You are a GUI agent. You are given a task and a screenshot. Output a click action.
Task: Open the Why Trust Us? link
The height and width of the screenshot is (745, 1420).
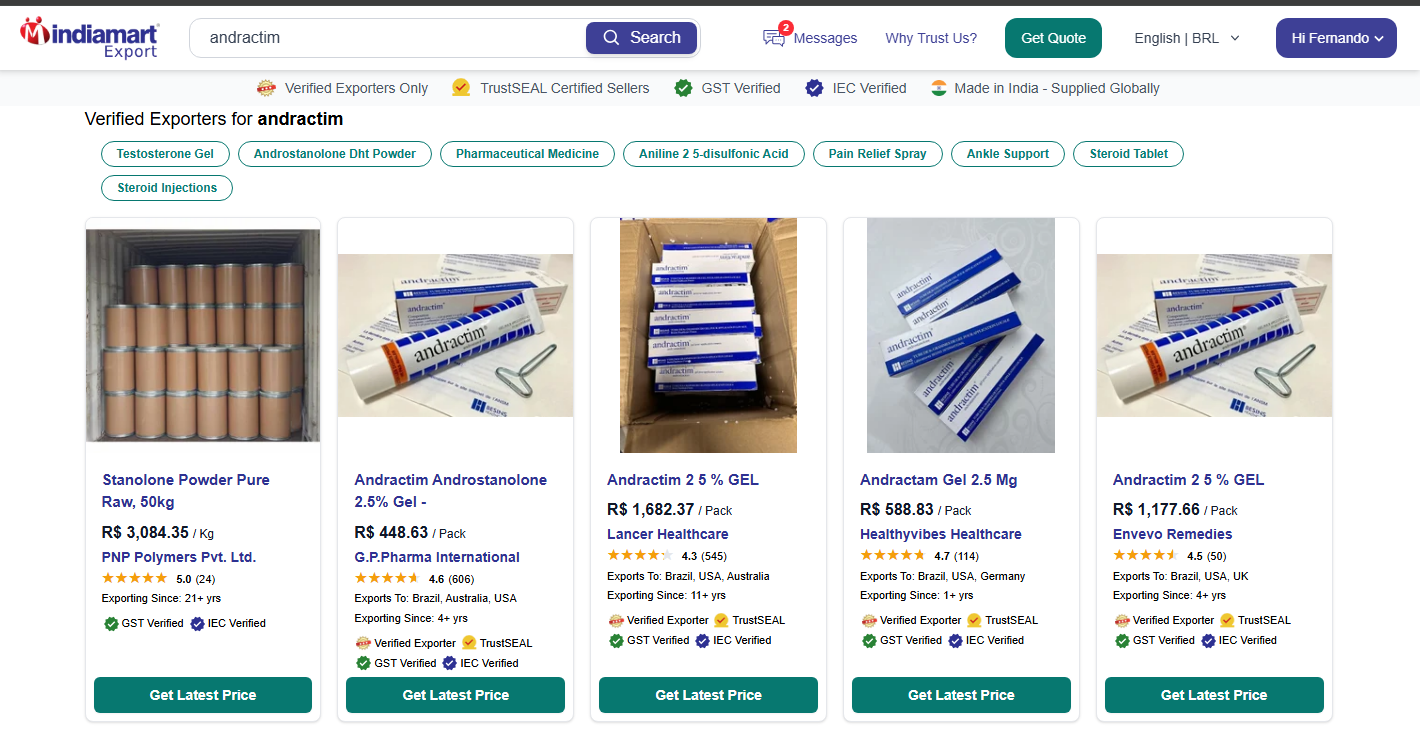pos(930,38)
